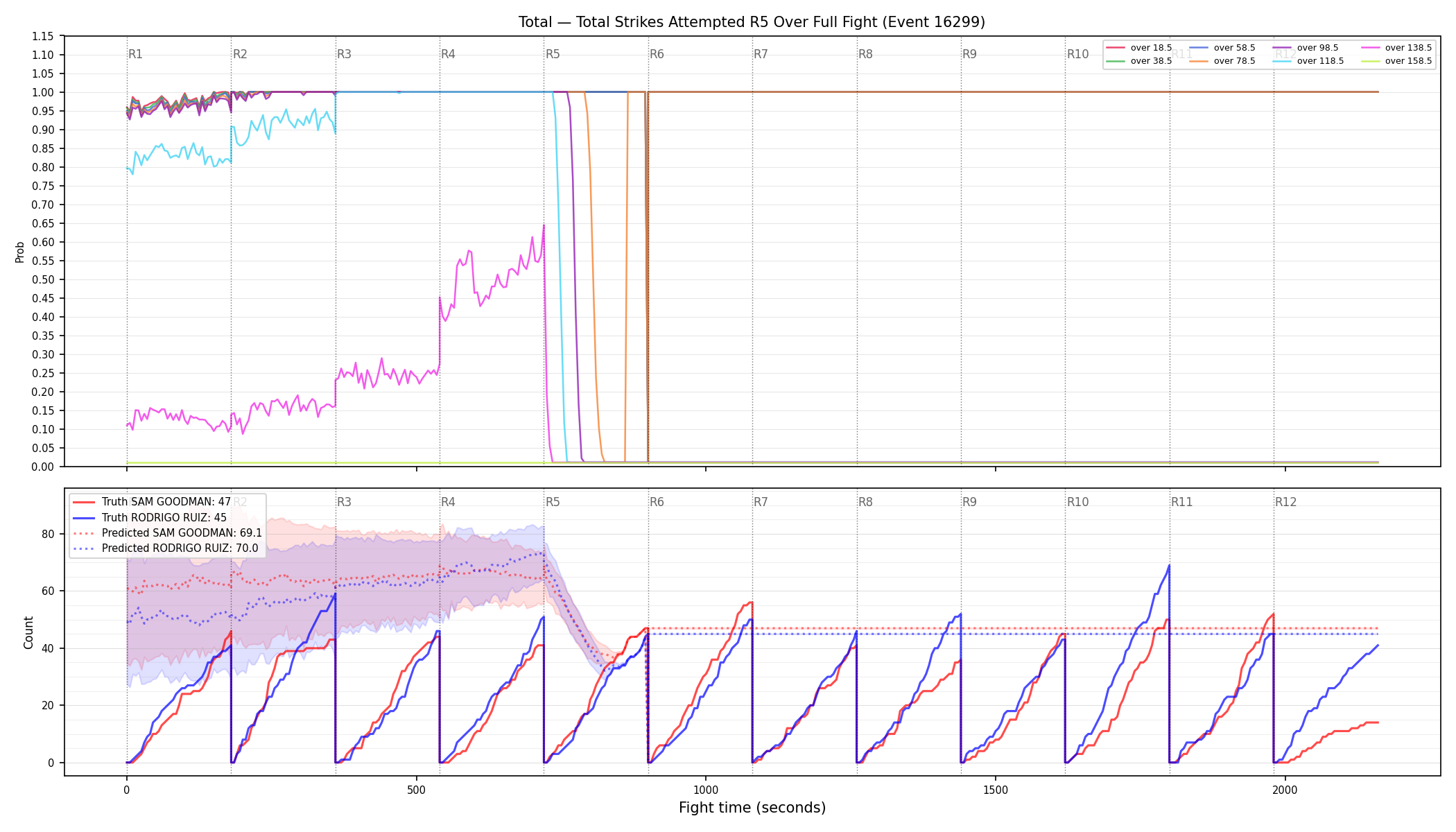Image resolution: width=1456 pixels, height=832 pixels.
Task: Click 'Predicted SAM GOODMAN: 69.1' legend item
Action: coord(168,533)
